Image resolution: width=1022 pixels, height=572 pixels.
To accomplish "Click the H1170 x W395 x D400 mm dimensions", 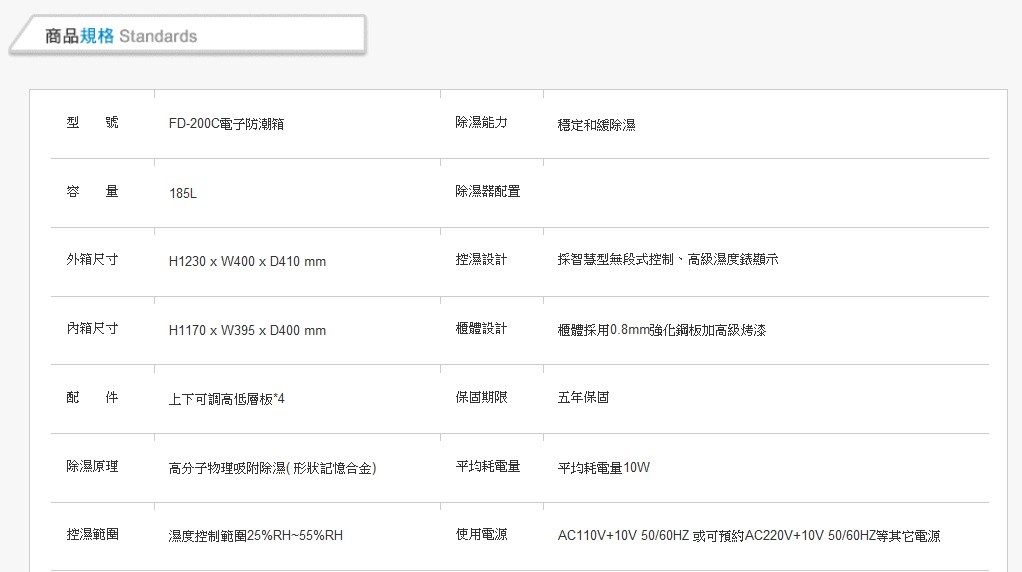I will tap(247, 330).
